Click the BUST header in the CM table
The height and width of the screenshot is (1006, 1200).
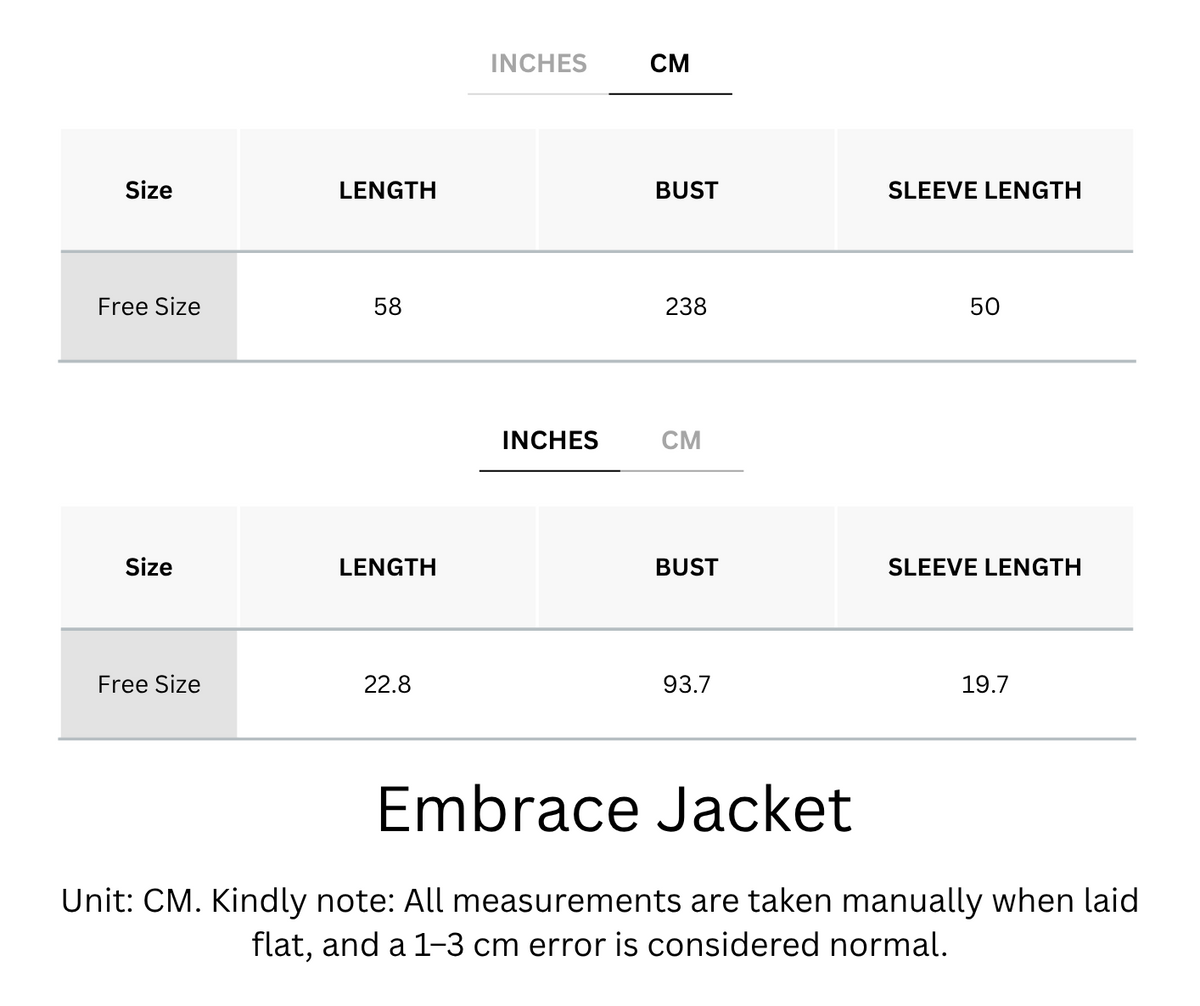686,190
